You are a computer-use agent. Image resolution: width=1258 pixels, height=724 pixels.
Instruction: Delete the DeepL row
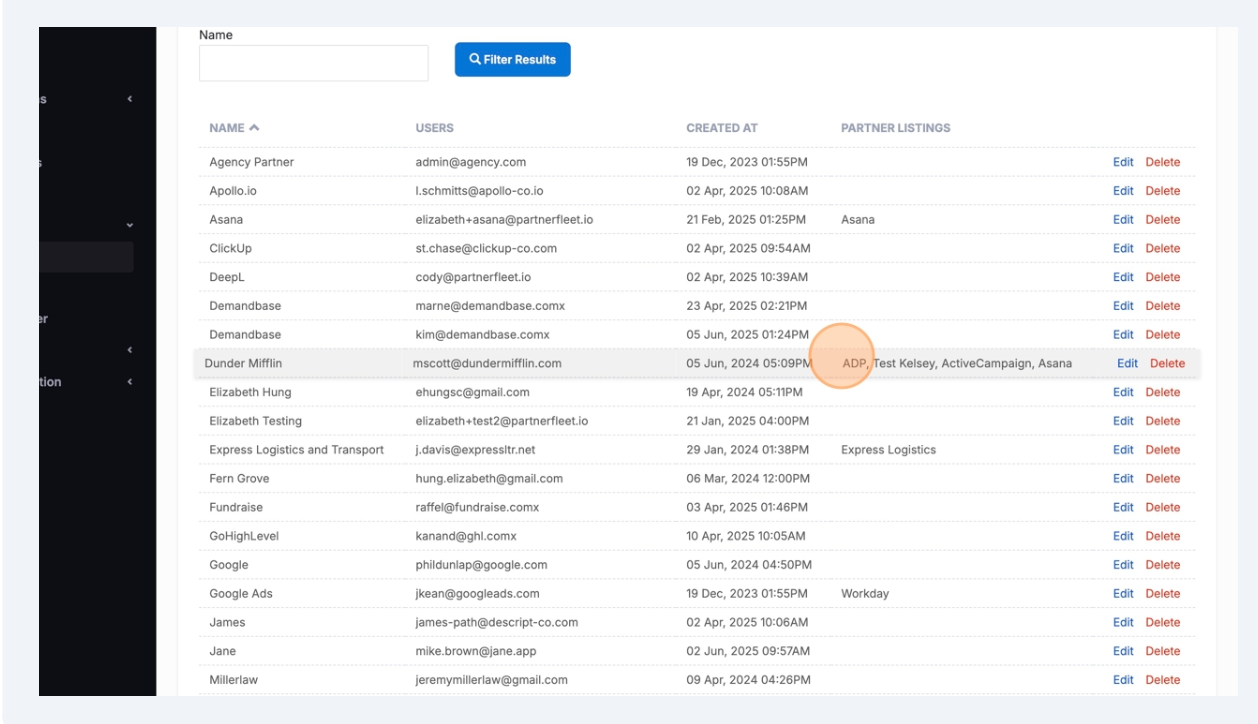click(x=1163, y=277)
